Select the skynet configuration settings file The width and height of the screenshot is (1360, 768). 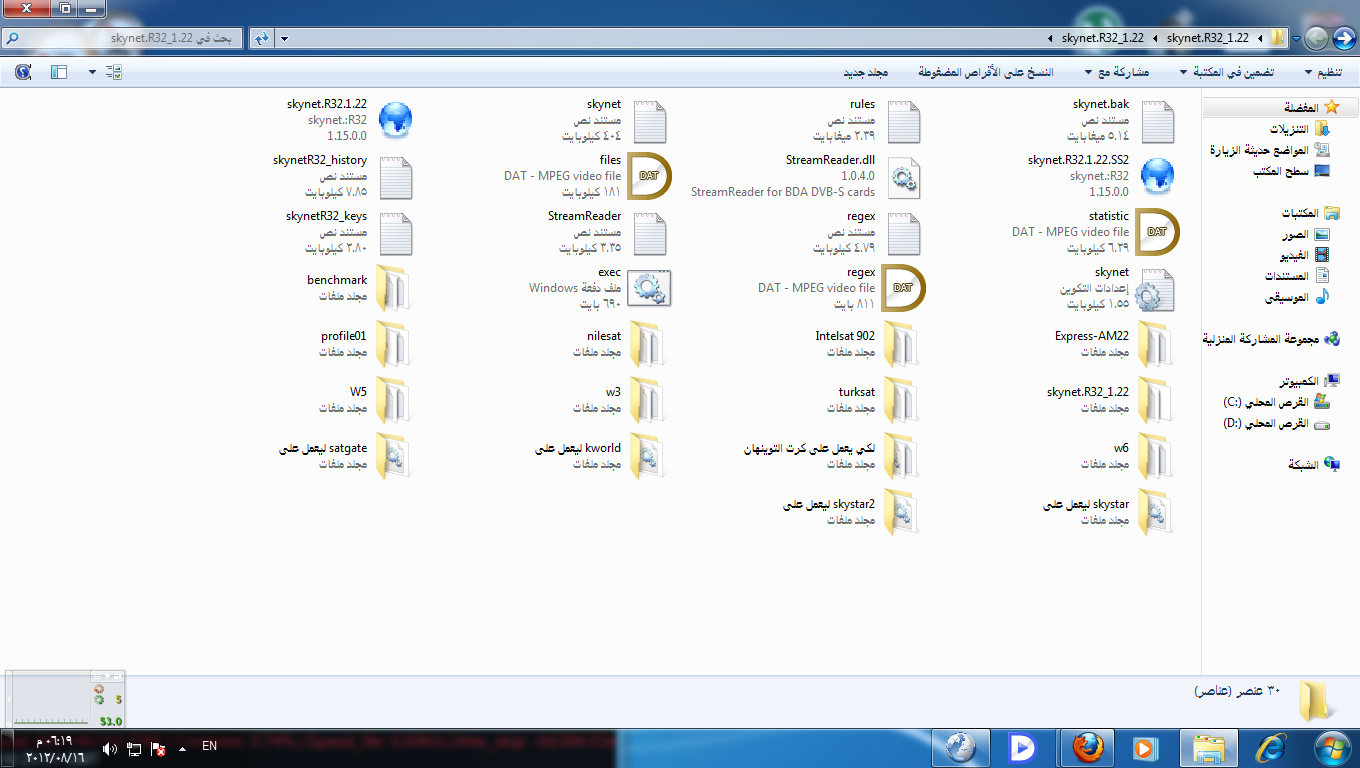click(x=1117, y=288)
